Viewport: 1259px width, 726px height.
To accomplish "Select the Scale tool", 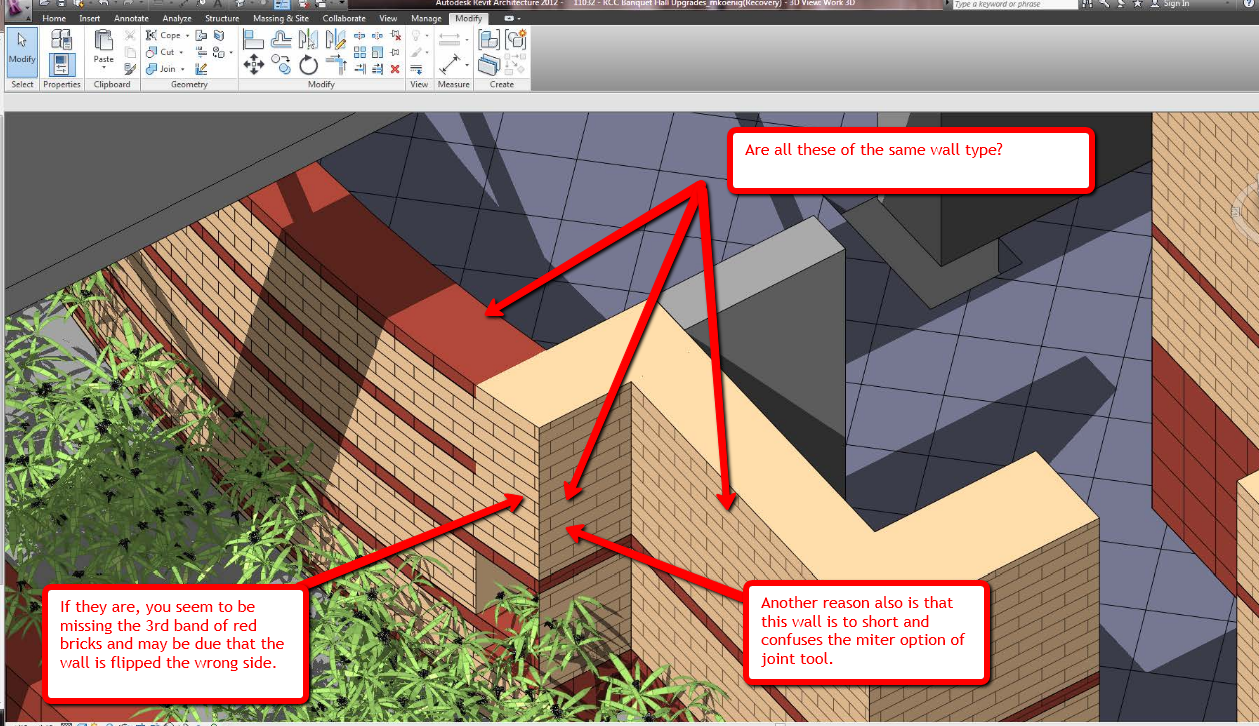I will pyautogui.click(x=378, y=52).
